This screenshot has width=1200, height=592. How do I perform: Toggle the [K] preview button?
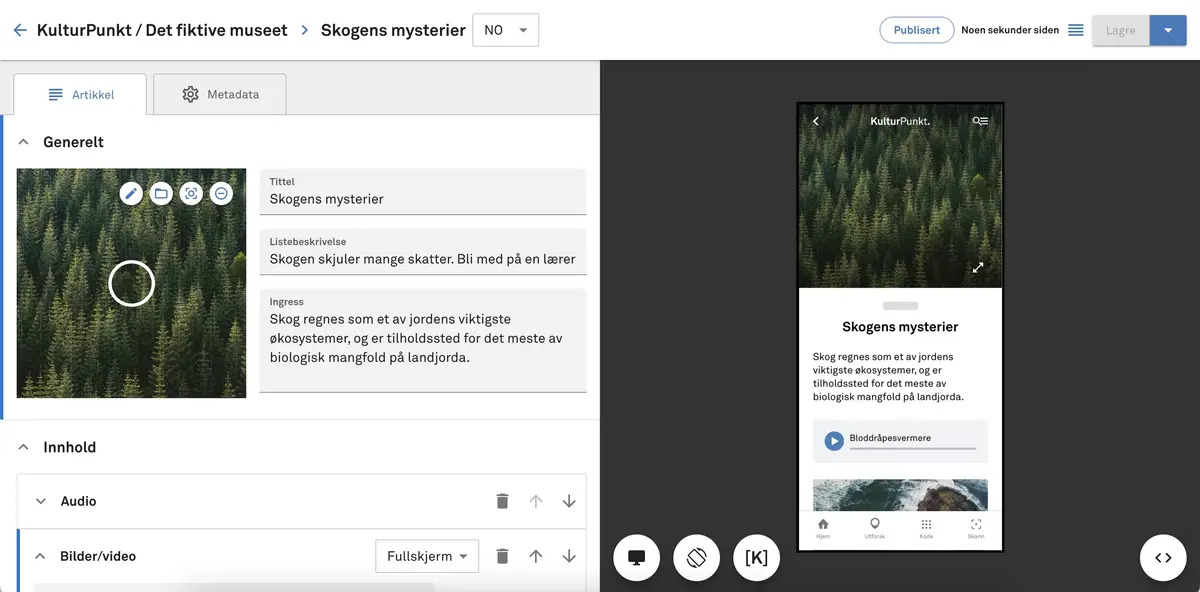click(x=756, y=558)
